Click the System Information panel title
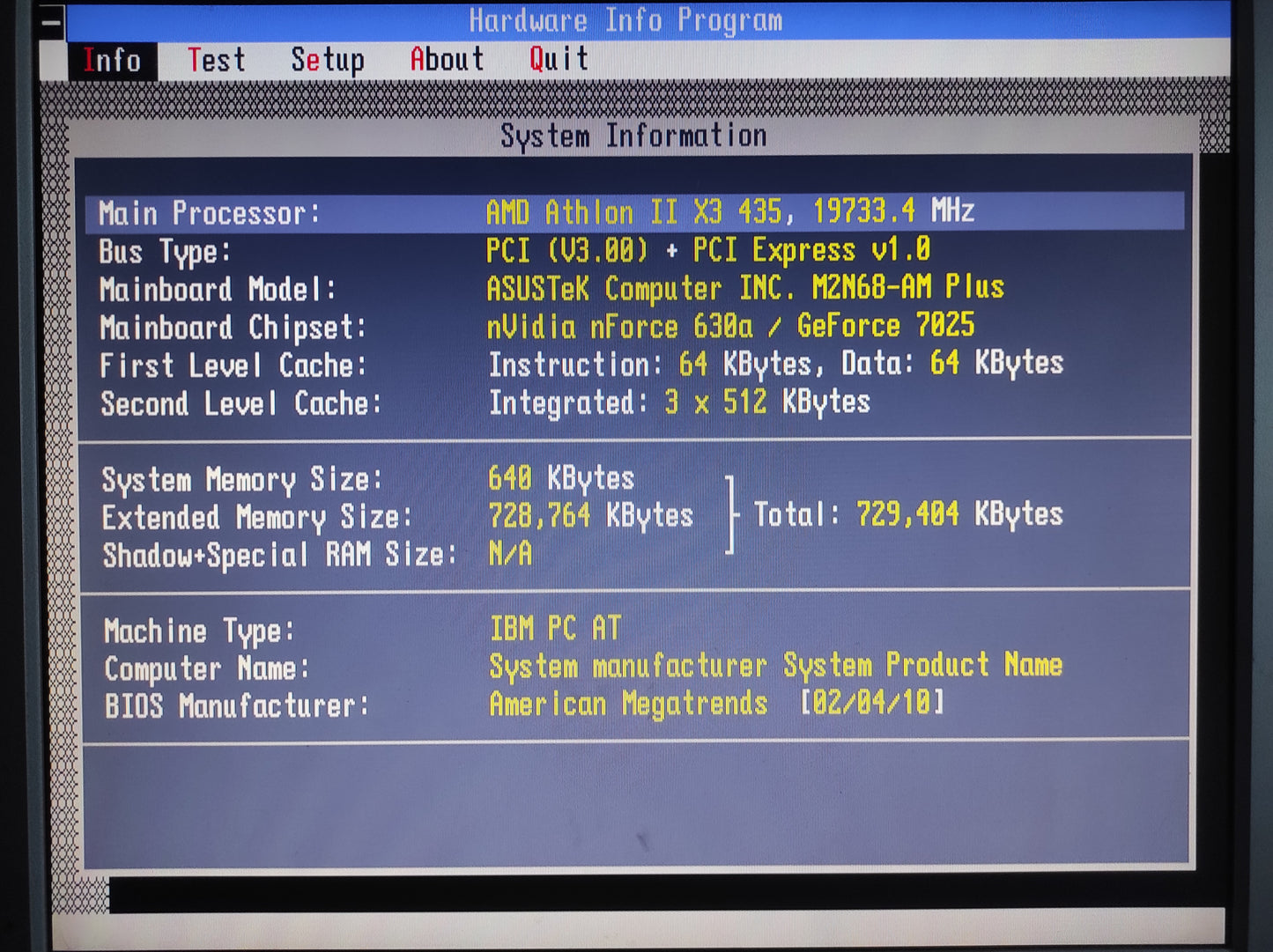1273x952 pixels. point(633,137)
